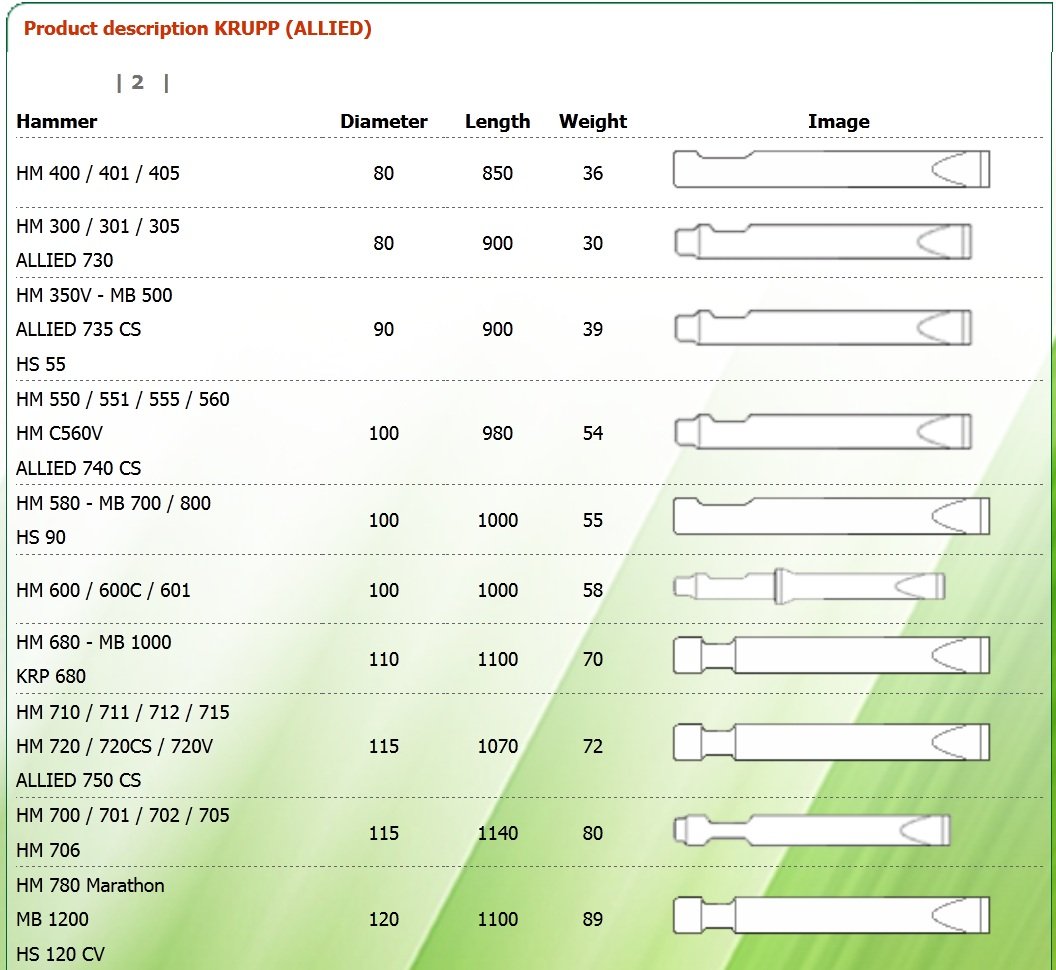
Task: Click the 'HM 400 / 401 / 405' hammer name
Action: click(98, 173)
